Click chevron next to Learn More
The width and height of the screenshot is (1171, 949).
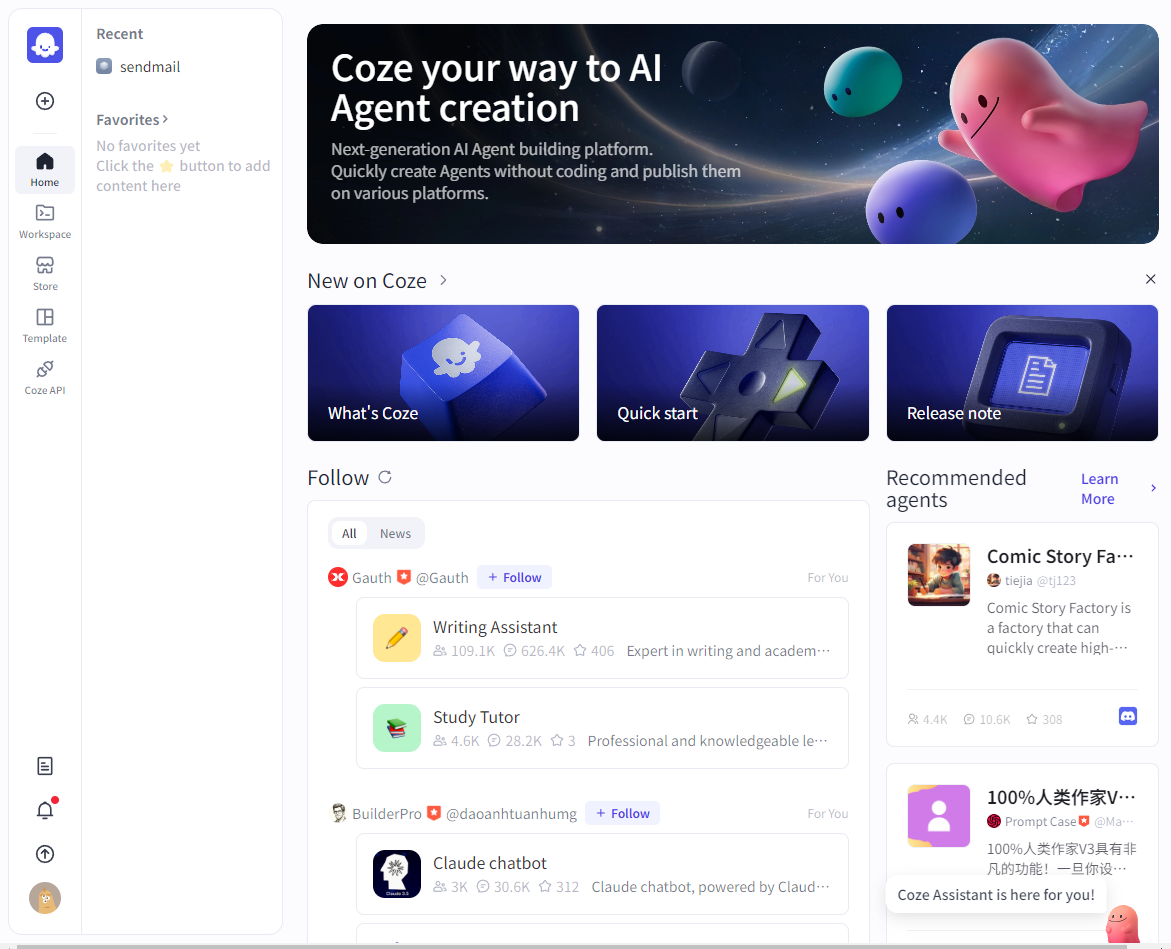tap(1153, 488)
